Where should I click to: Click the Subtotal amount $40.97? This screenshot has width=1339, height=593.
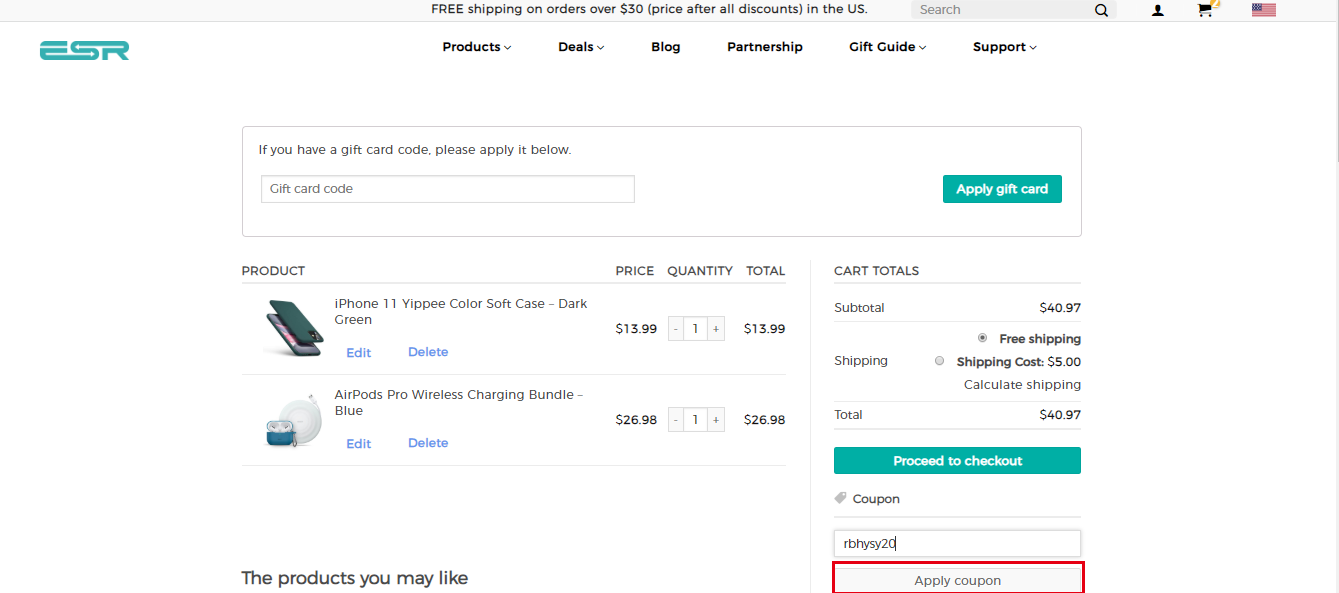point(1060,308)
